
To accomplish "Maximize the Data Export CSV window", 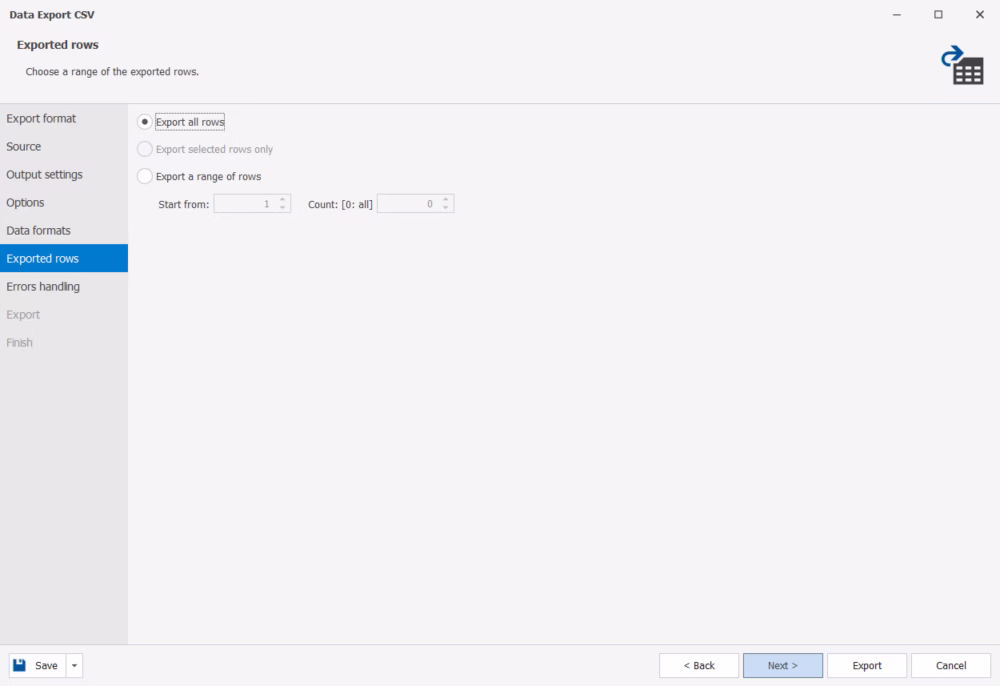I will pyautogui.click(x=938, y=15).
